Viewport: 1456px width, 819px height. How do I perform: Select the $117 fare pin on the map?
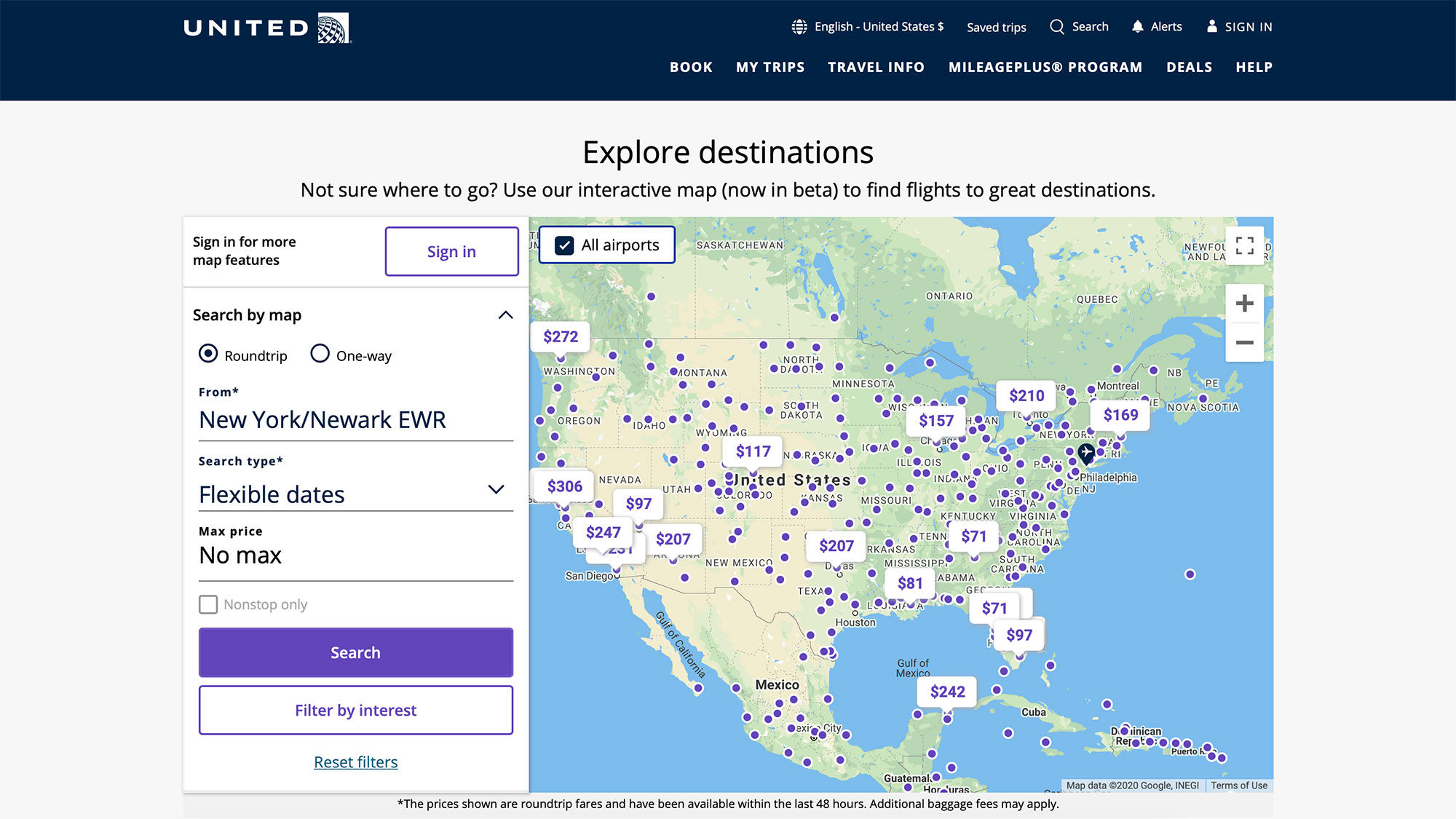[753, 451]
